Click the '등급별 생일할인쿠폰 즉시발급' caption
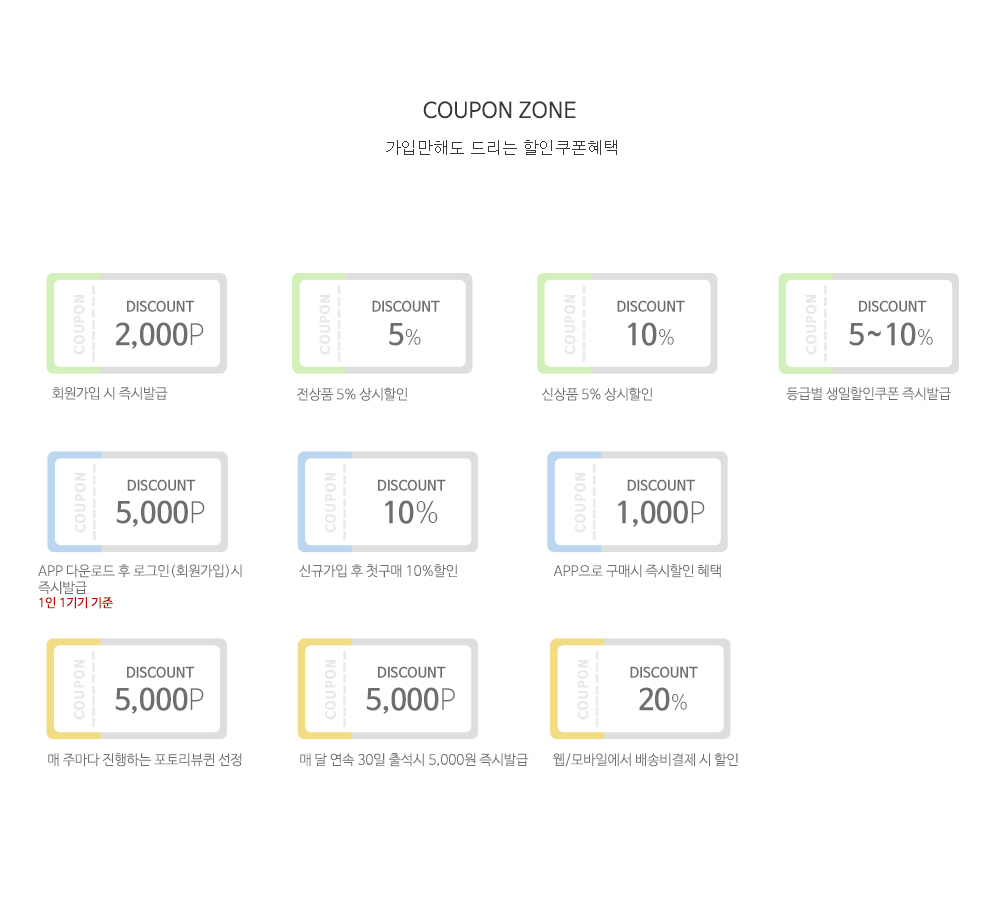Screen dimensions: 1000x908 pyautogui.click(x=868, y=394)
